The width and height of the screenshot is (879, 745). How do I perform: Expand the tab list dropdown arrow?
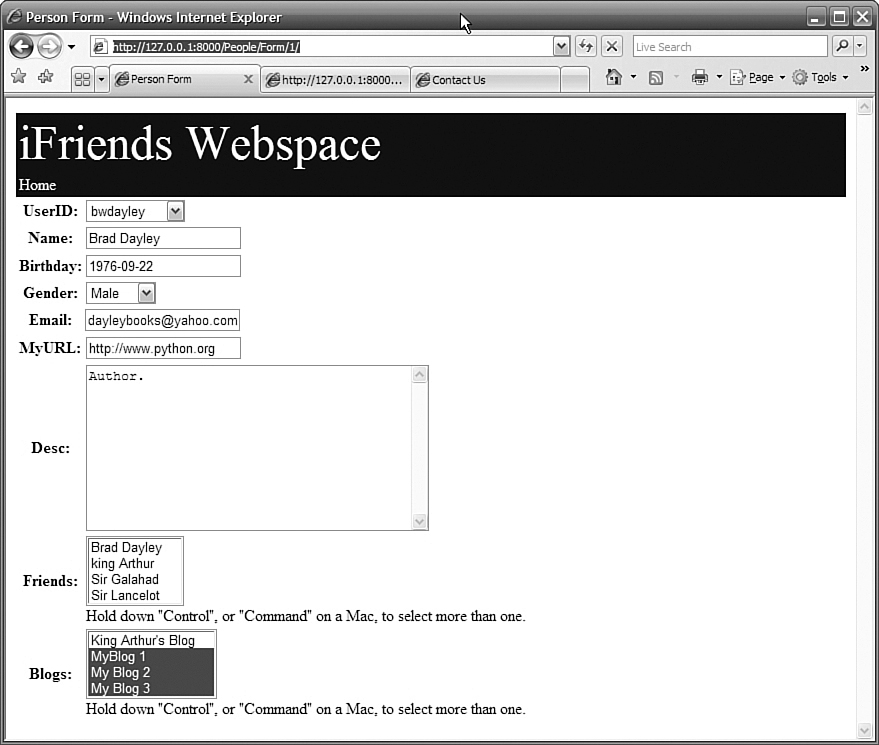click(x=101, y=79)
